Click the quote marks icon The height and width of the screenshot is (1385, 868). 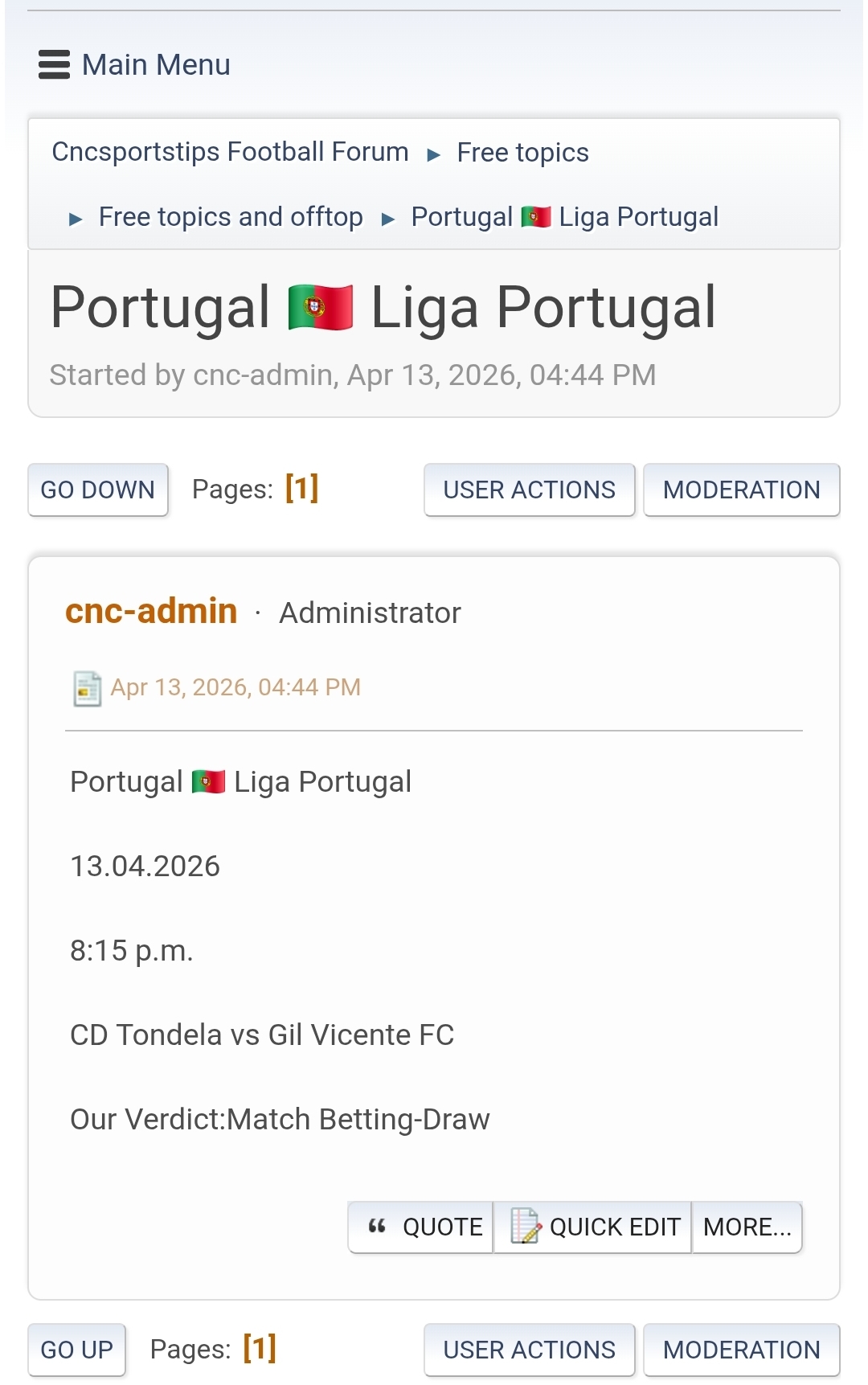[x=377, y=1227]
